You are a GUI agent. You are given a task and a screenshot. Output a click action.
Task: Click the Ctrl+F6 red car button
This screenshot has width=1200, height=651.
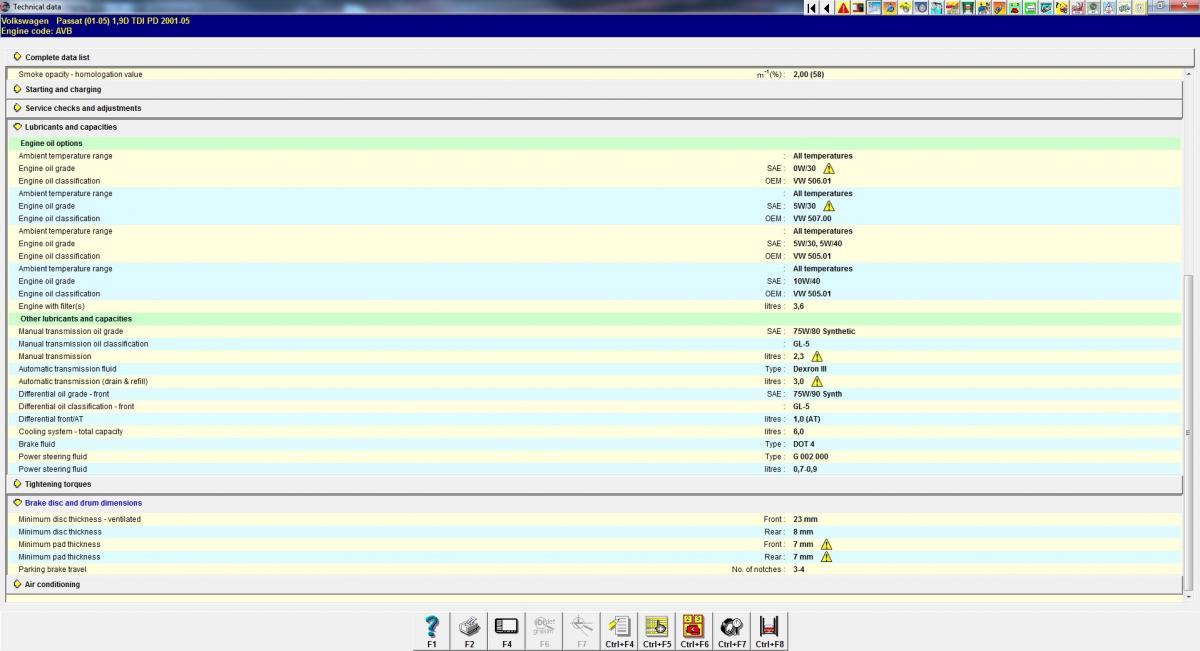(694, 632)
